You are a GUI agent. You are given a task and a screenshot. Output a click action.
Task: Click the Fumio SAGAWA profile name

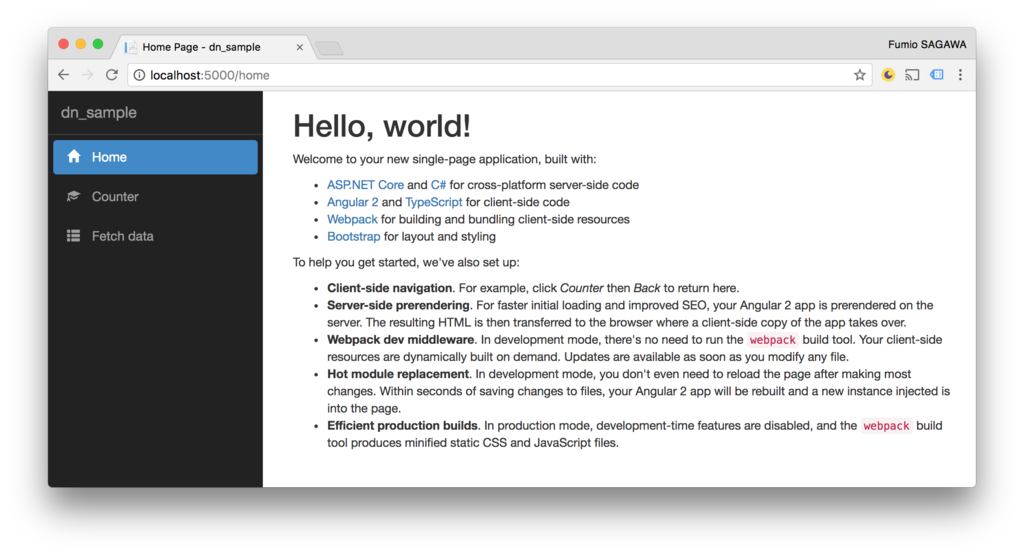[x=927, y=44]
